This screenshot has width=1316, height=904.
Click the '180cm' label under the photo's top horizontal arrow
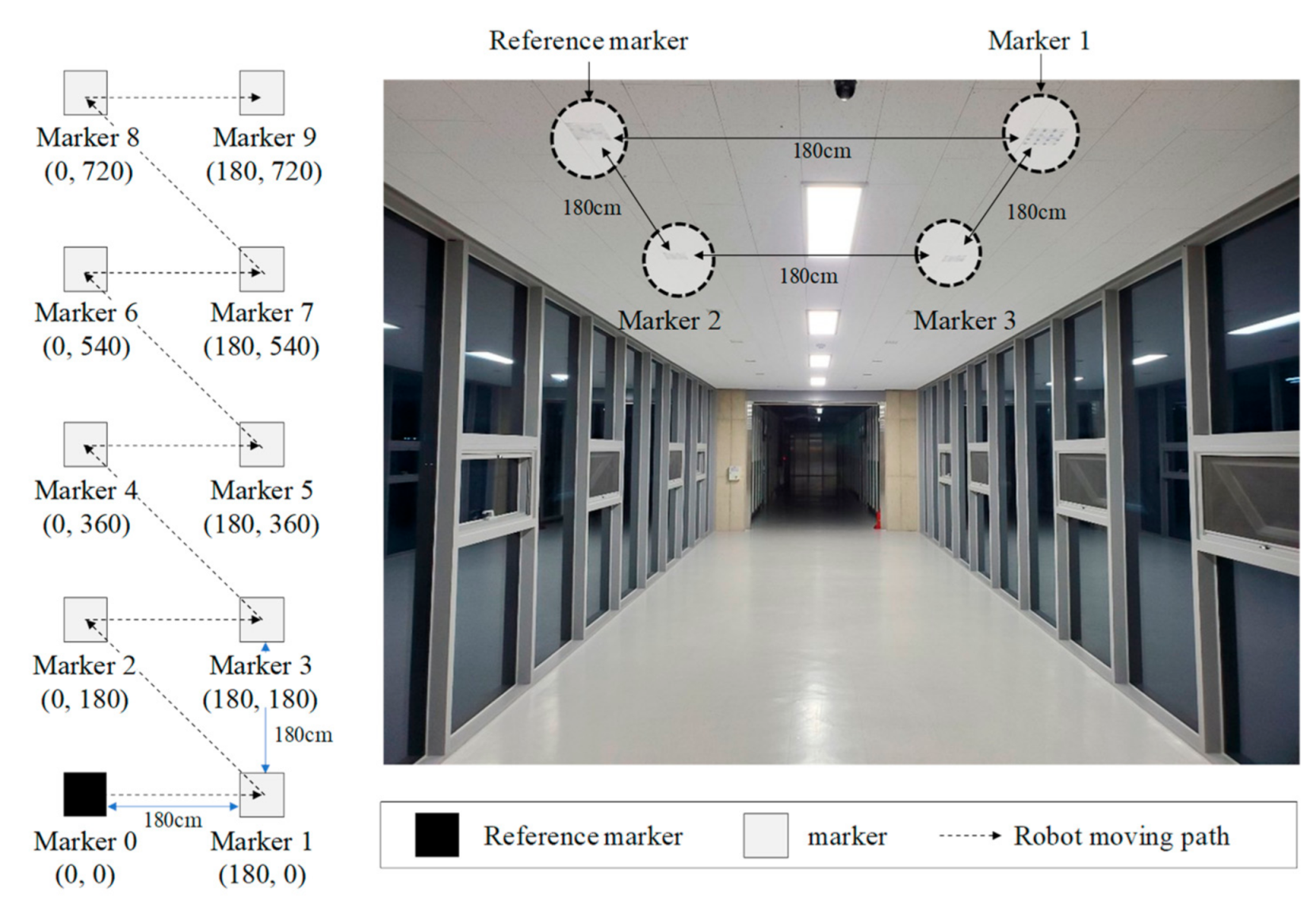822,151
